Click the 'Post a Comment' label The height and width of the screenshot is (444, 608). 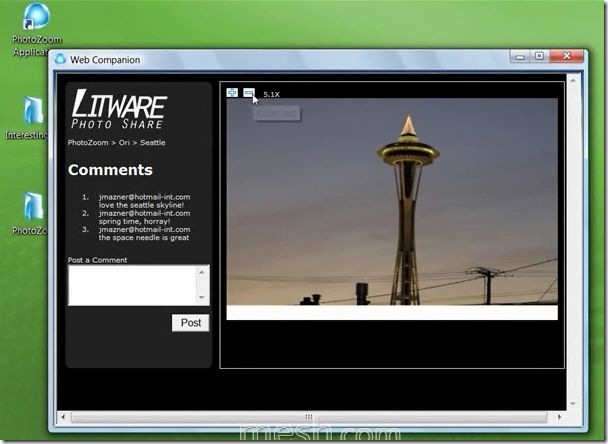(x=97, y=260)
